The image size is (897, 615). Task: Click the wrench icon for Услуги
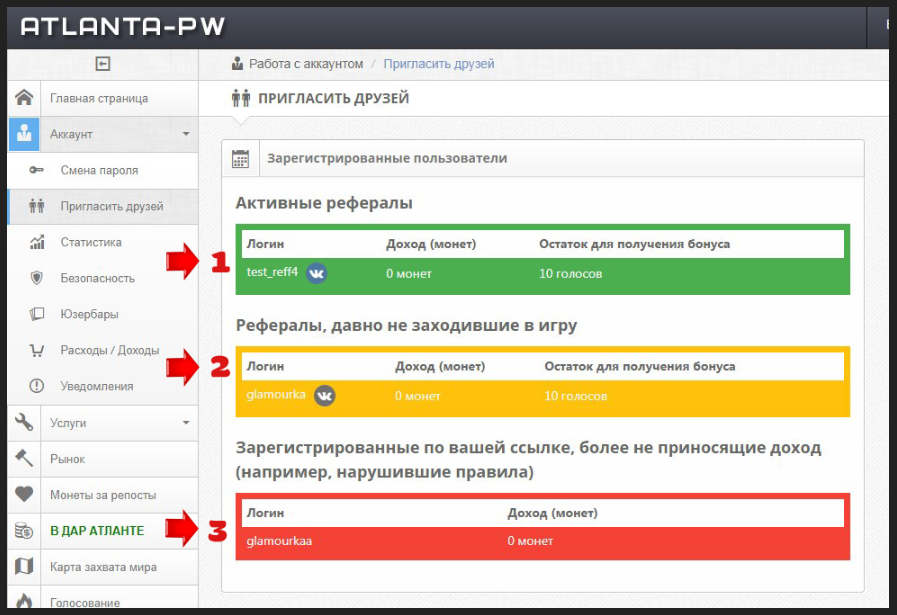coord(24,422)
